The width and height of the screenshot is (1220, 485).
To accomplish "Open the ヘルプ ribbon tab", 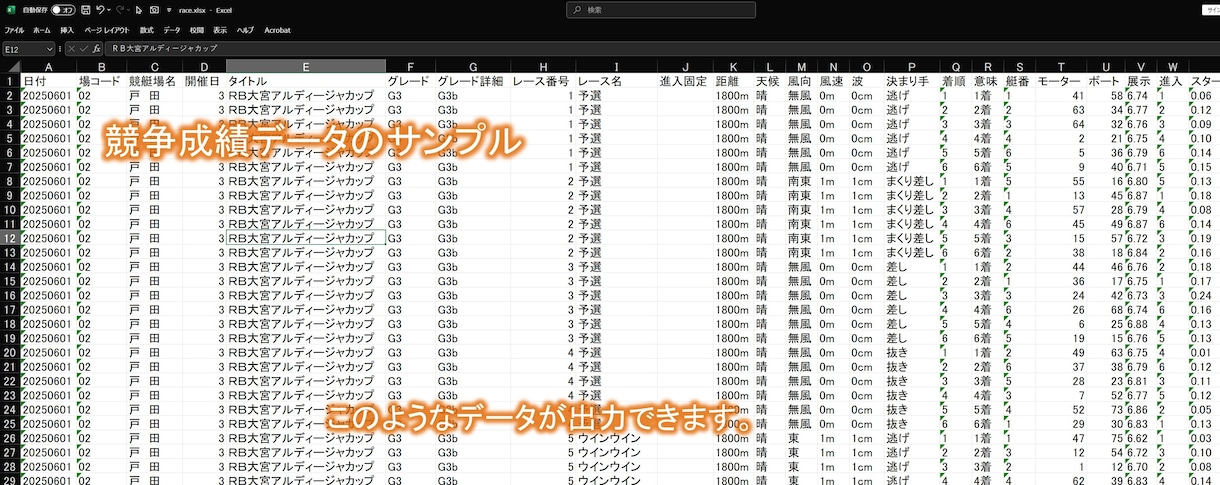I will tap(245, 30).
